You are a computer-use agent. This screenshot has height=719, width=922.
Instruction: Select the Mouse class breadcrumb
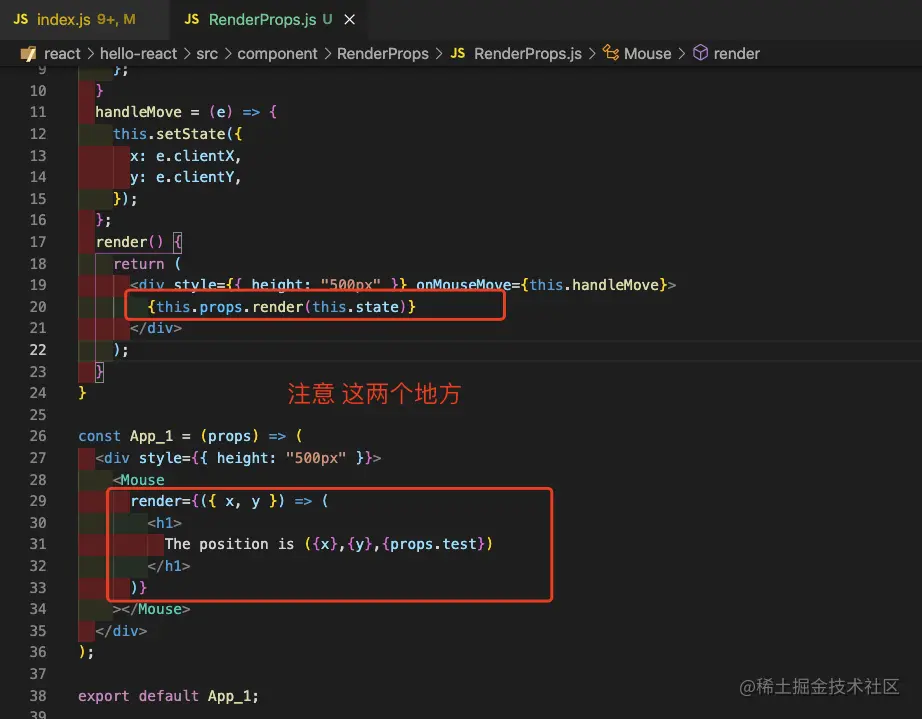pos(647,53)
